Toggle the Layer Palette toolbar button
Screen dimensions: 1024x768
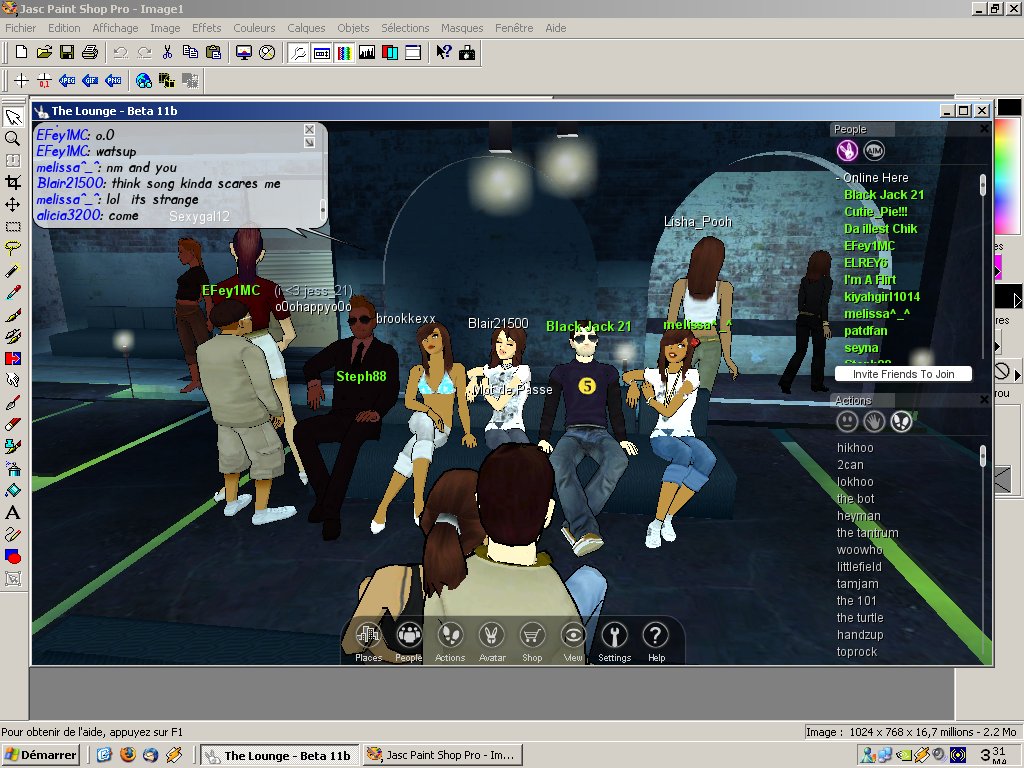click(390, 52)
